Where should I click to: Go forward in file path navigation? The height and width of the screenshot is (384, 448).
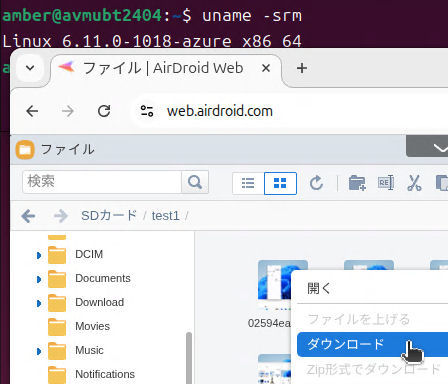[x=61, y=216]
